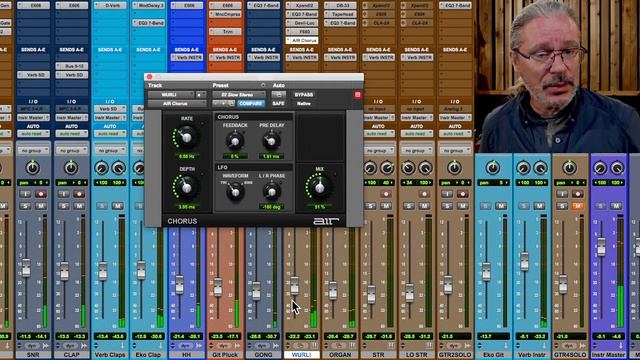
Task: Click the red target button in plugin header
Action: [358, 95]
